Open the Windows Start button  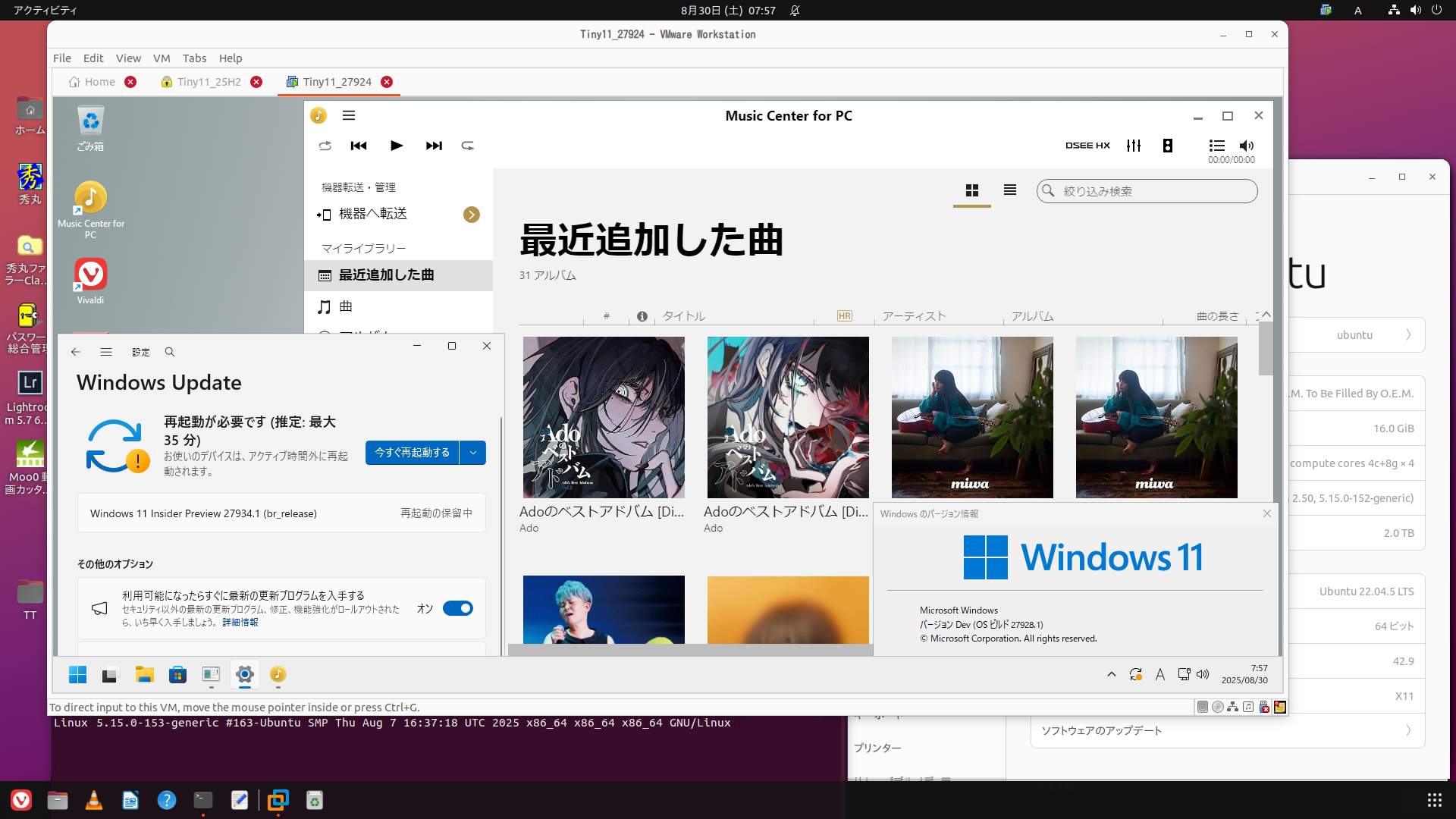click(x=77, y=674)
